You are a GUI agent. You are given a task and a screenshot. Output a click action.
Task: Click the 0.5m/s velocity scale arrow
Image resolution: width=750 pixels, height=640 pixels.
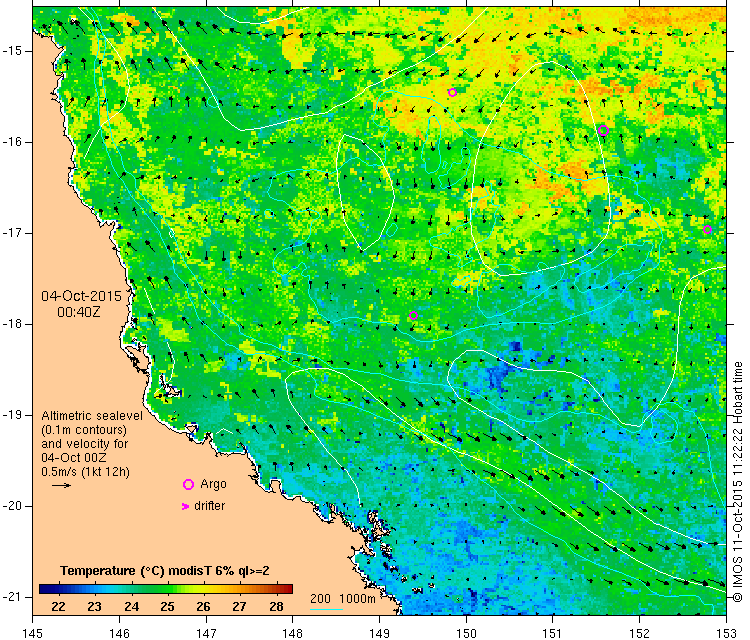(x=61, y=486)
